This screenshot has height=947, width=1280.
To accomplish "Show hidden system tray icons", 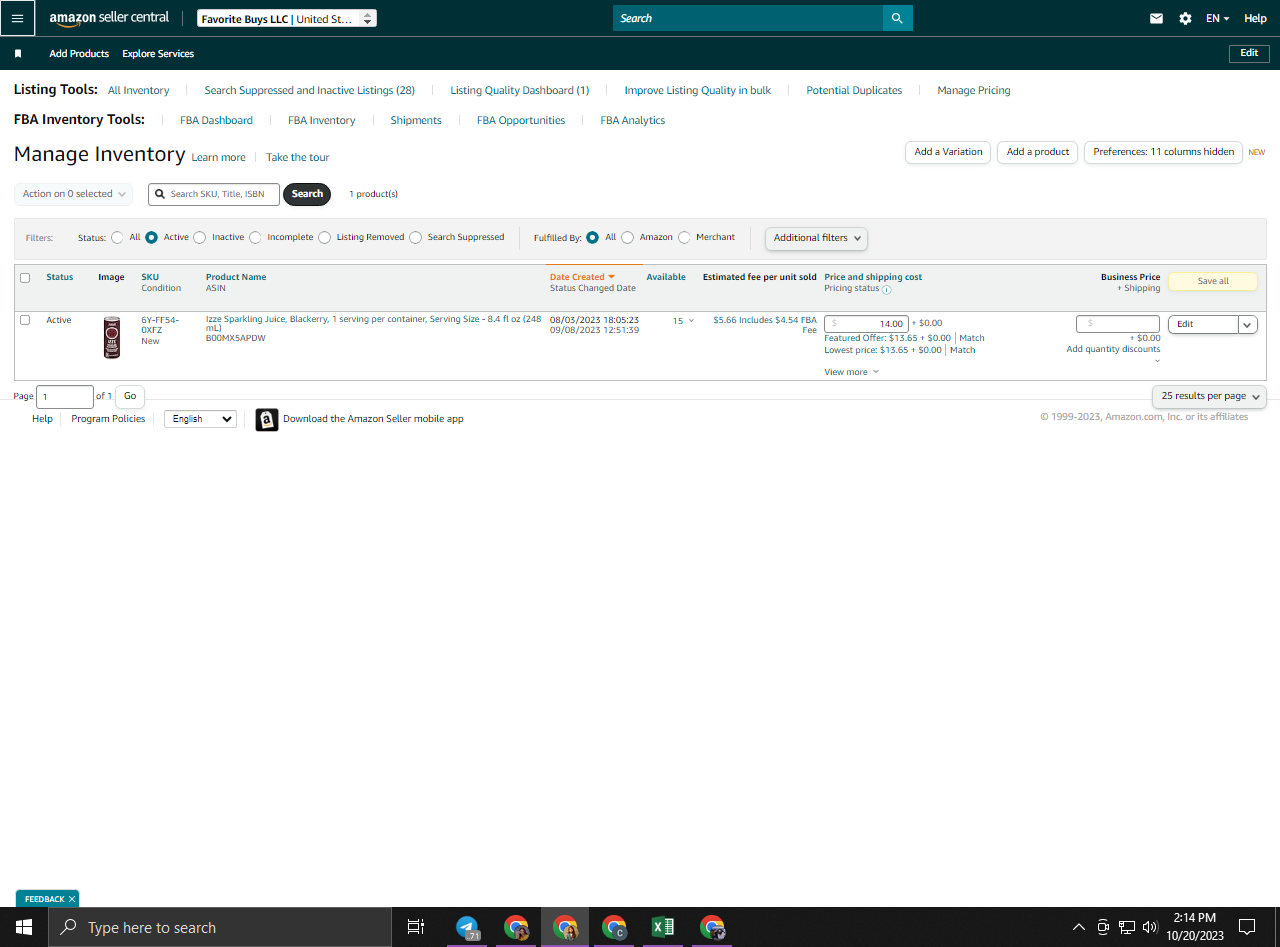I will click(x=1078, y=927).
